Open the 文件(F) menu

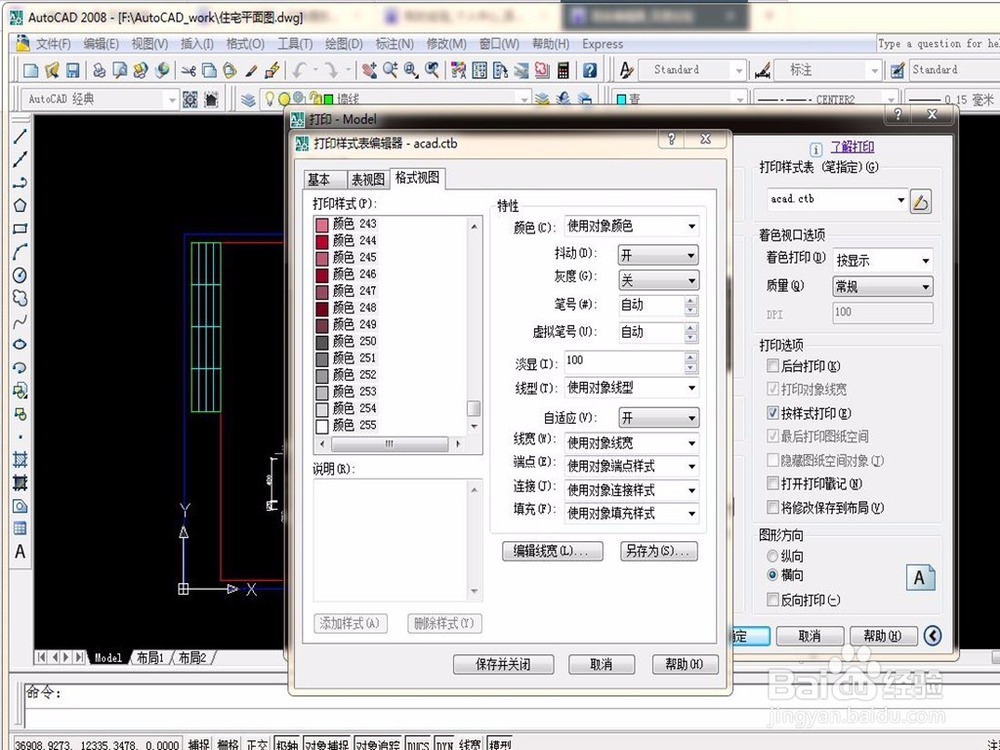click(53, 44)
